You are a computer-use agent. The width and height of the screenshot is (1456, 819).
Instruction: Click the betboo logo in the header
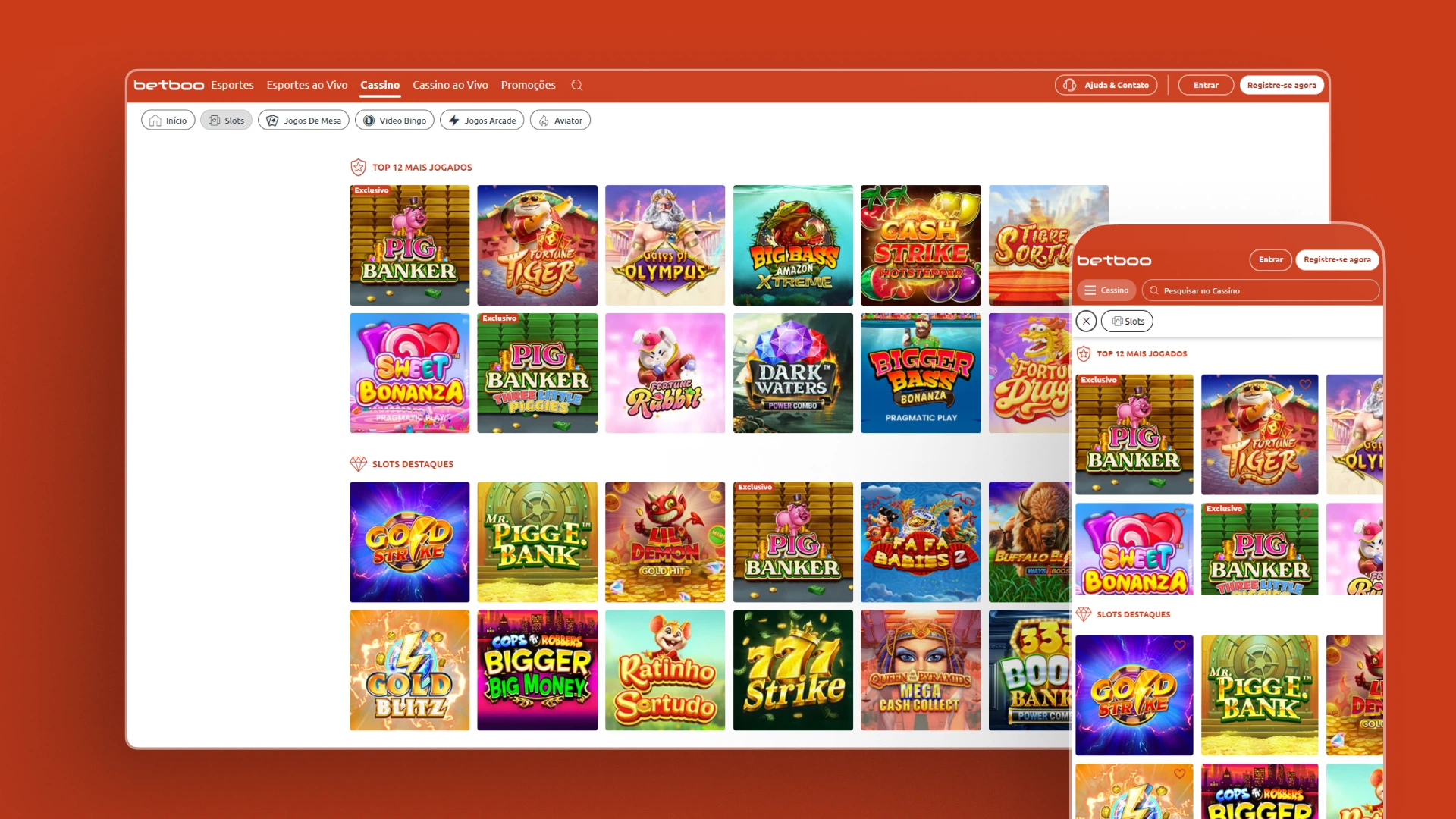[167, 85]
